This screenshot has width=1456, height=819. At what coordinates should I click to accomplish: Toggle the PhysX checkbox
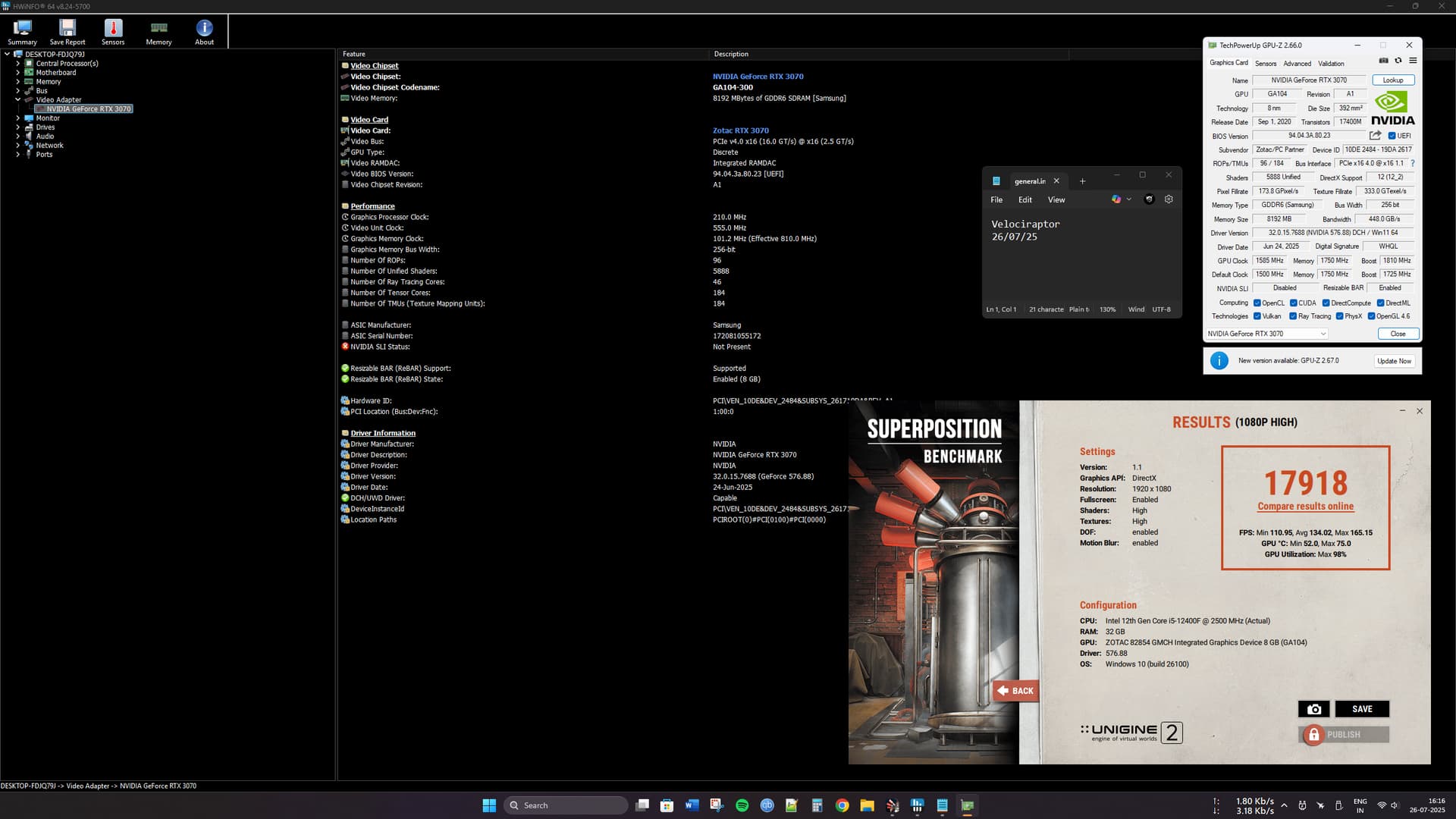(1339, 316)
